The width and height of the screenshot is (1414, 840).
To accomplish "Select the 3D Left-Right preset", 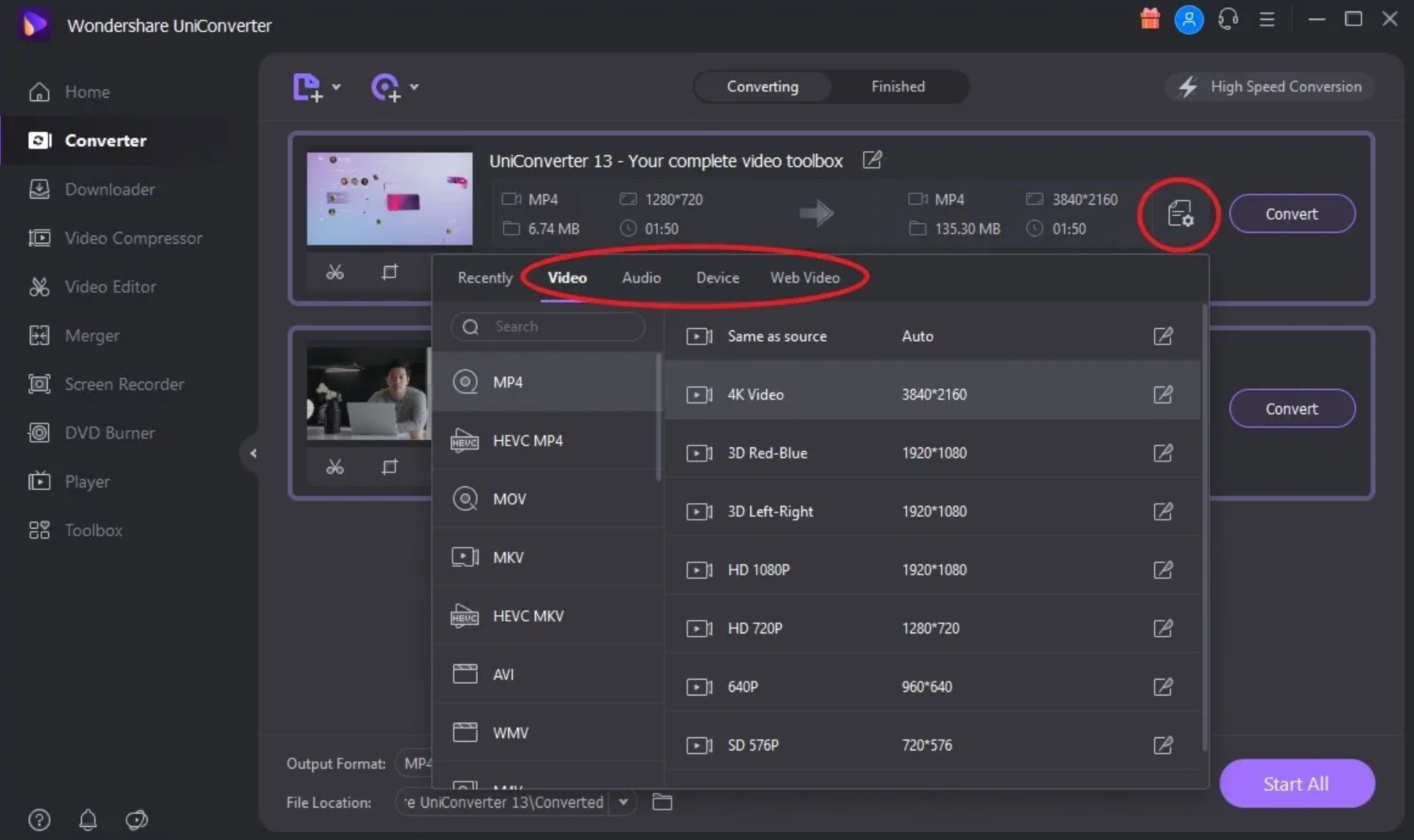I will [933, 512].
